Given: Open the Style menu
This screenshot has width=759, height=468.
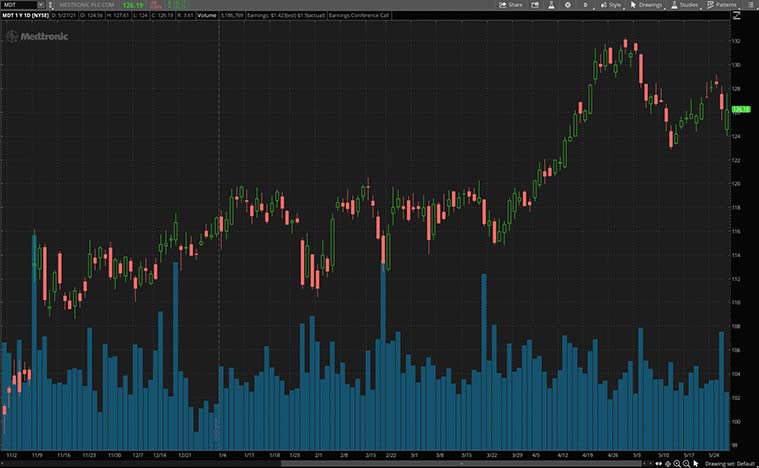Looking at the screenshot, I should [611, 5].
